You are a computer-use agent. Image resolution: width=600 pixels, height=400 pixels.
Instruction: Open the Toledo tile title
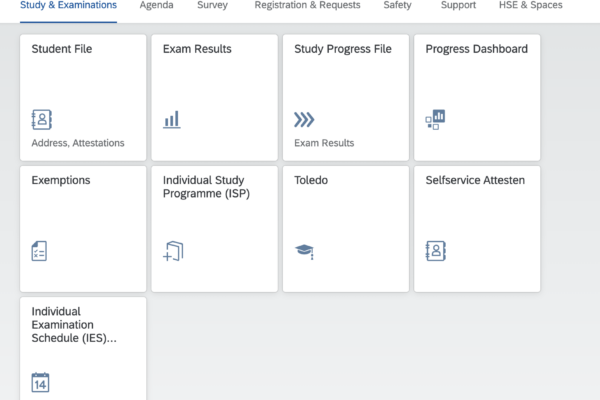point(311,180)
